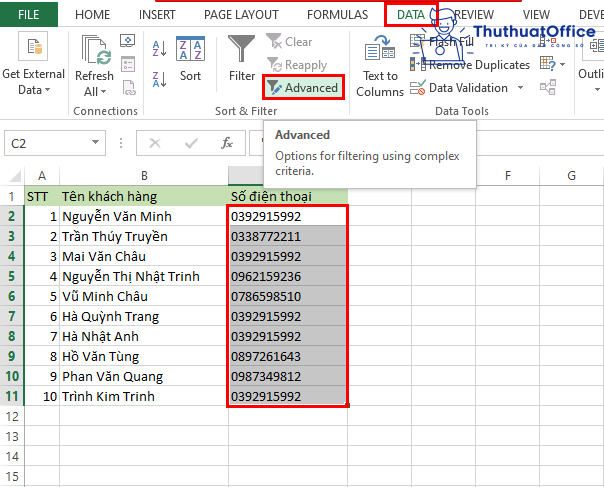
Task: Select the DATA ribbon tab
Action: pos(411,15)
